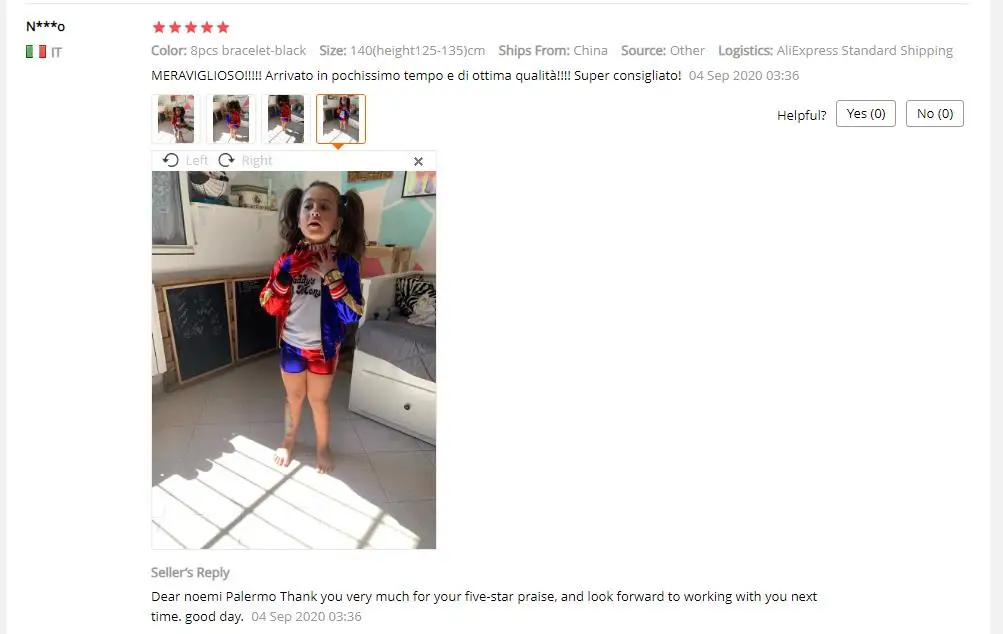The height and width of the screenshot is (634, 1003).
Task: Click the 'AliExpress Standard Shipping' logistics text
Action: click(x=864, y=51)
